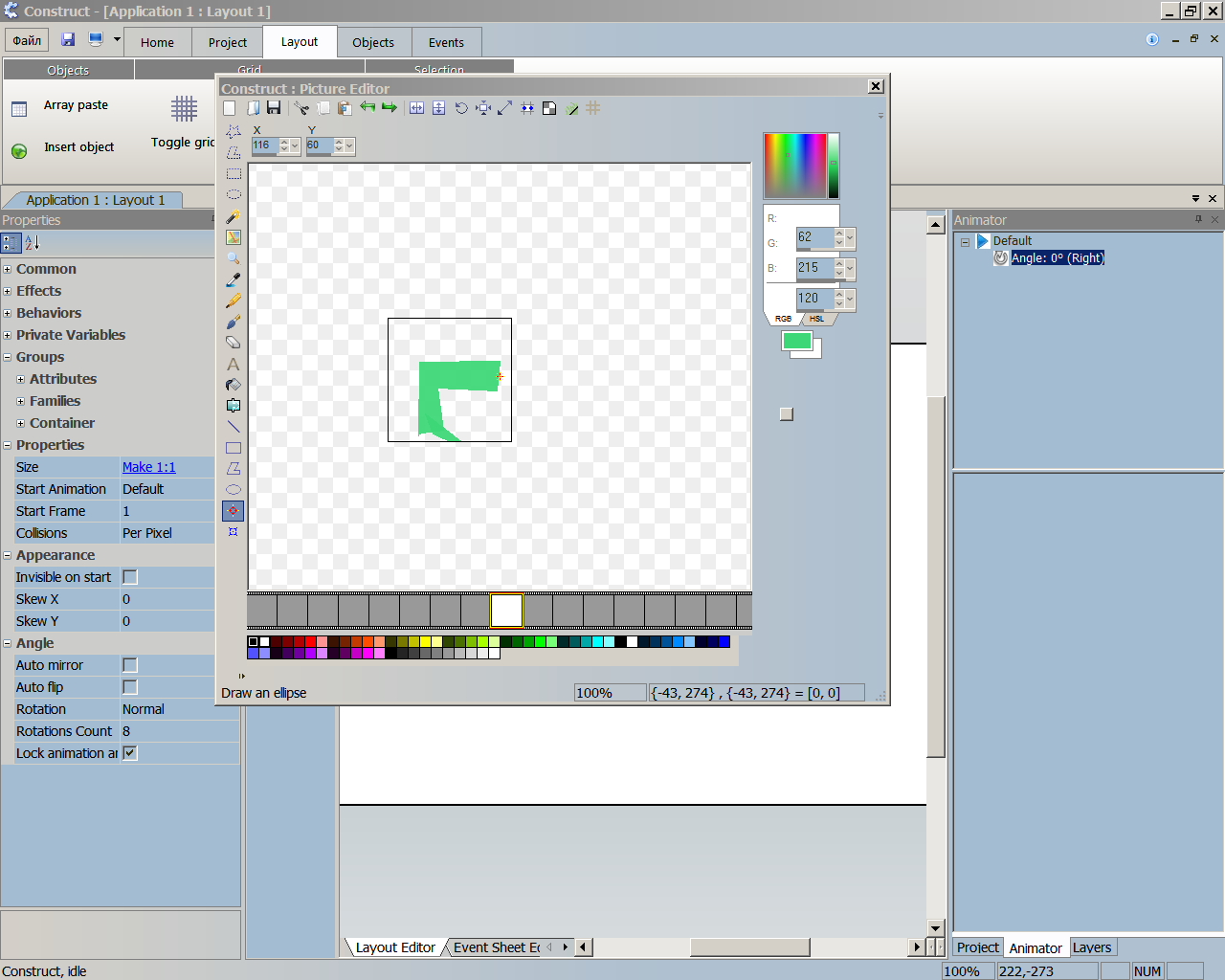The width and height of the screenshot is (1225, 980).
Task: Click the save icon in Picture Editor
Action: pos(274,108)
